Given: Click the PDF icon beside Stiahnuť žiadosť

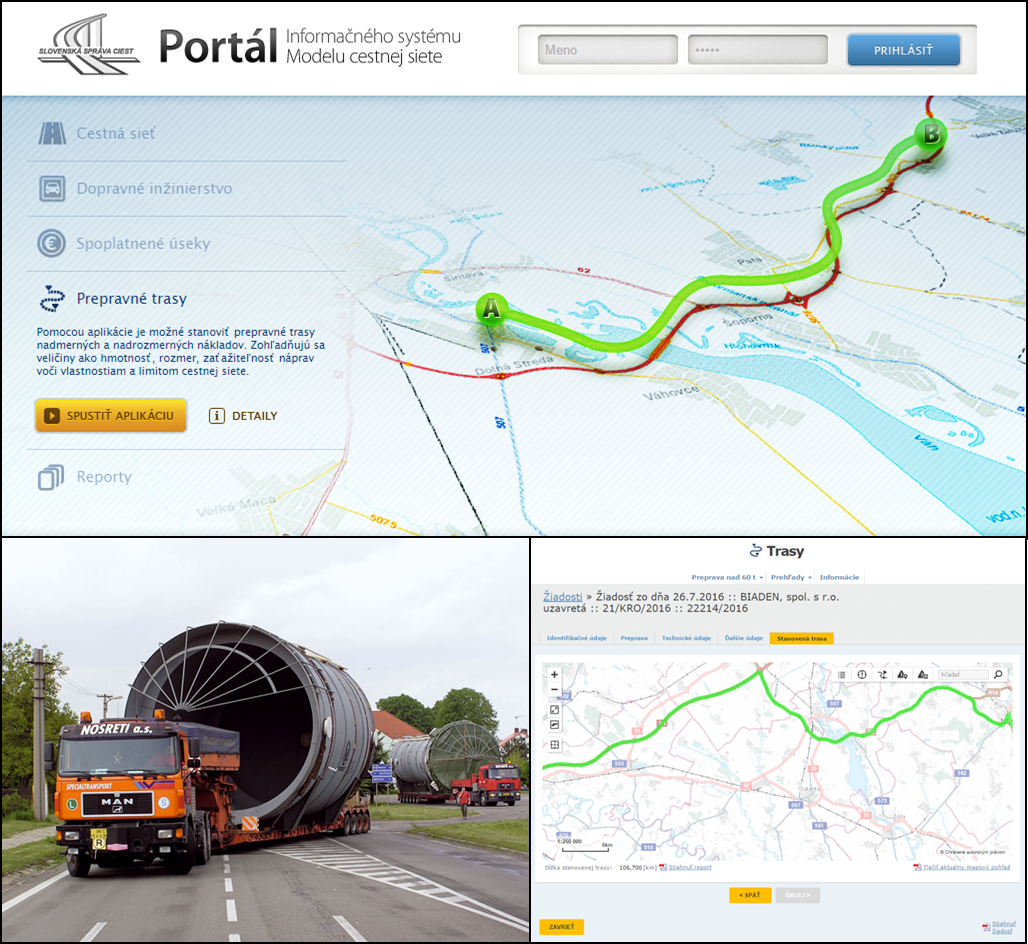Looking at the screenshot, I should [x=986, y=928].
